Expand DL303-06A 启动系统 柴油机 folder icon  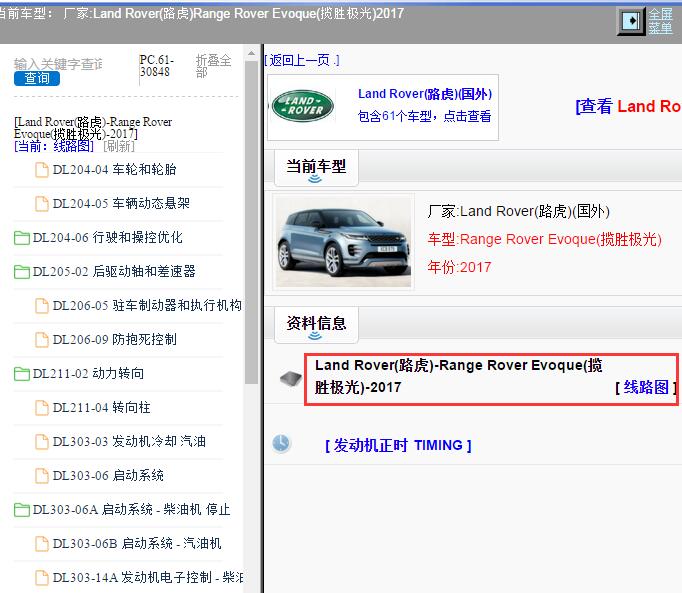tap(22, 510)
